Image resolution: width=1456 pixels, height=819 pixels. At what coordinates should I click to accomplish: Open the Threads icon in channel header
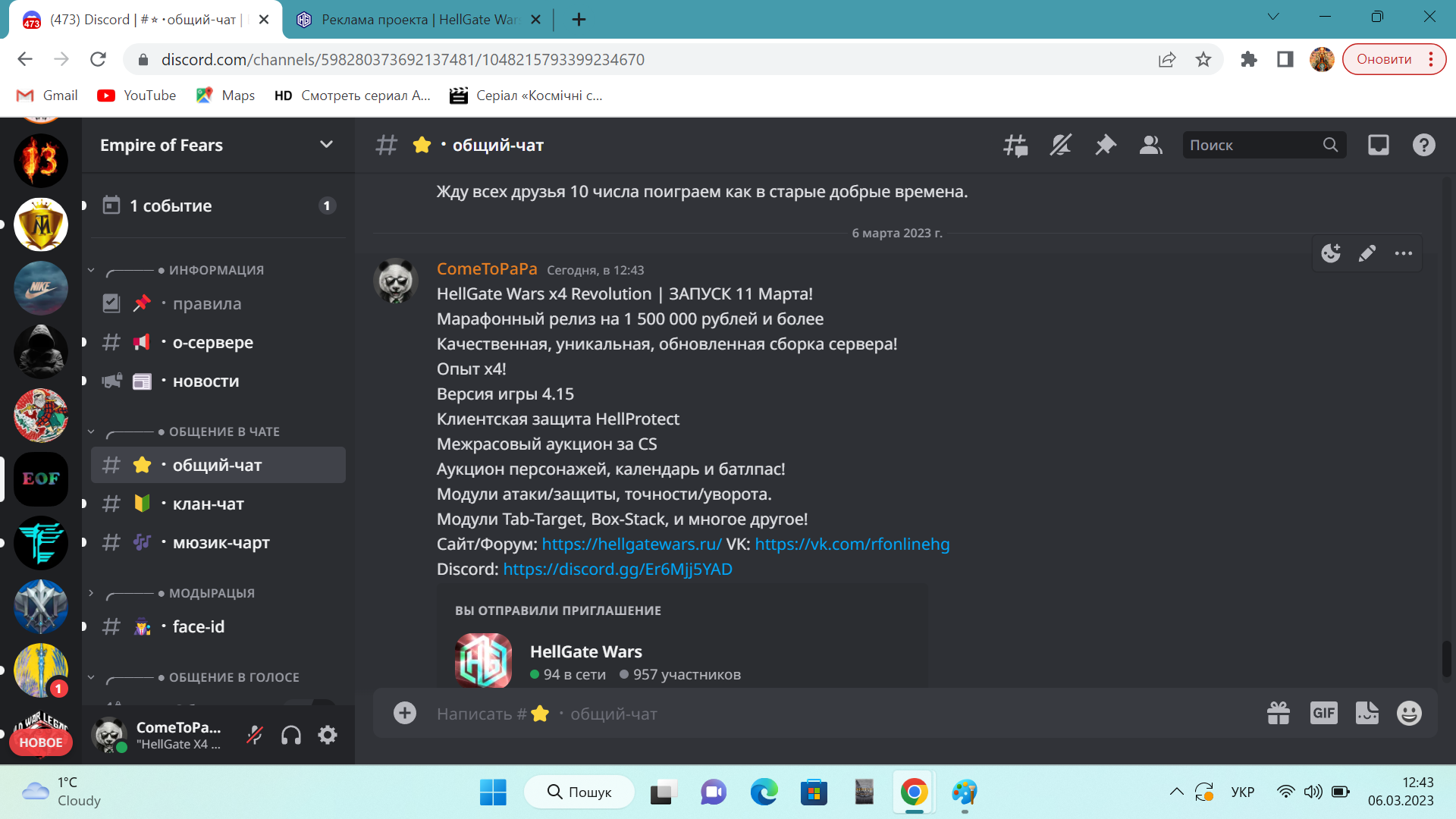[x=1015, y=145]
